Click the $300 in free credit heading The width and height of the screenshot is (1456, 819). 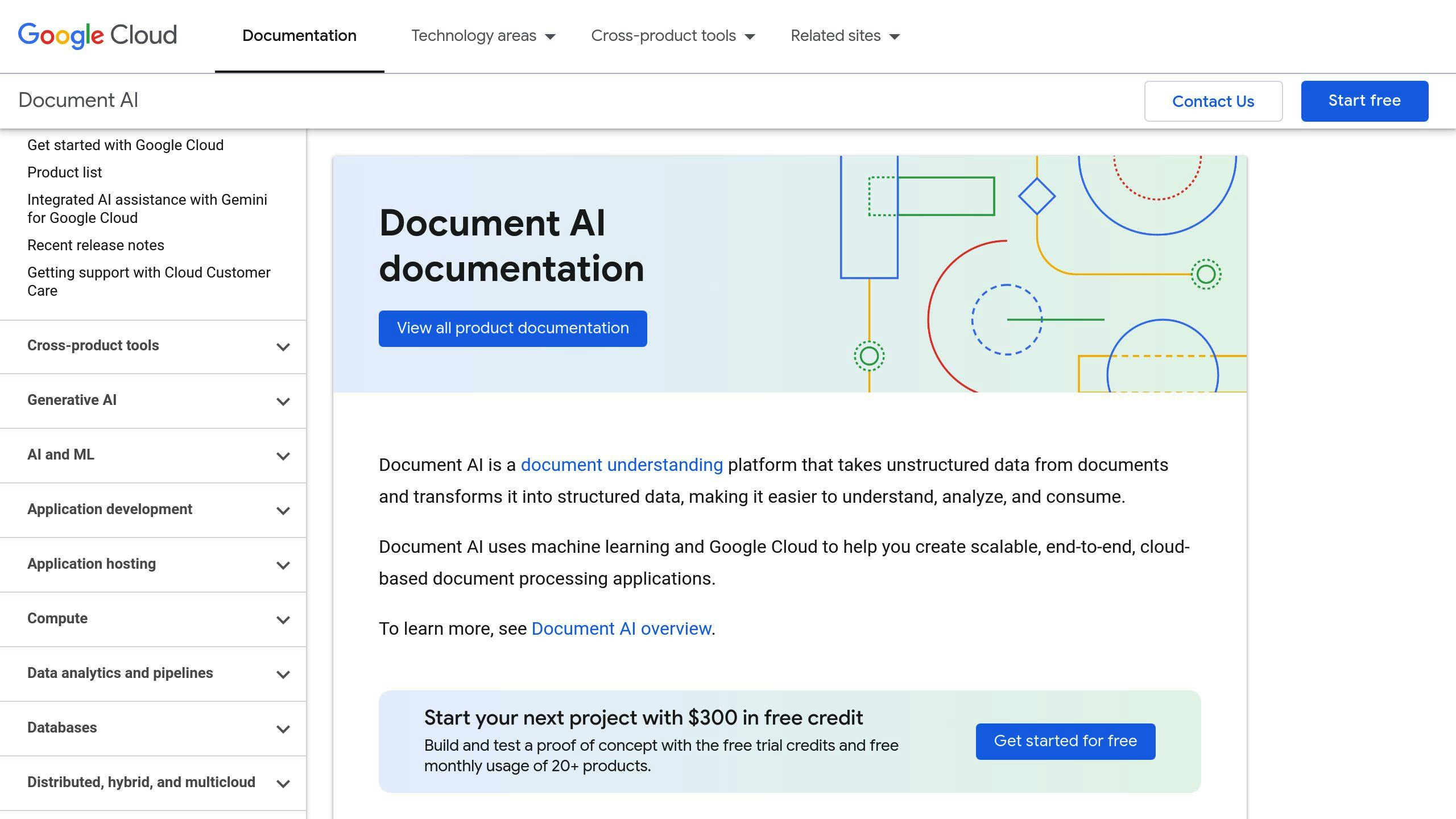point(643,718)
